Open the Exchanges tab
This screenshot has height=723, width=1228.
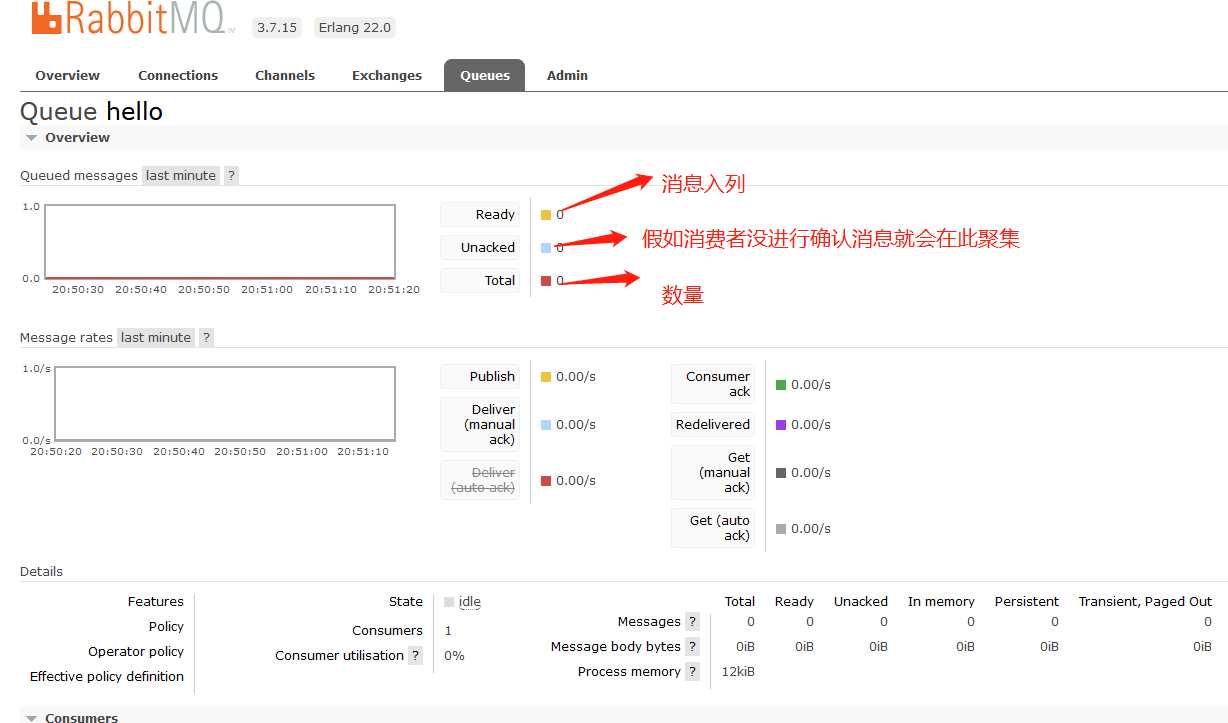pos(387,75)
